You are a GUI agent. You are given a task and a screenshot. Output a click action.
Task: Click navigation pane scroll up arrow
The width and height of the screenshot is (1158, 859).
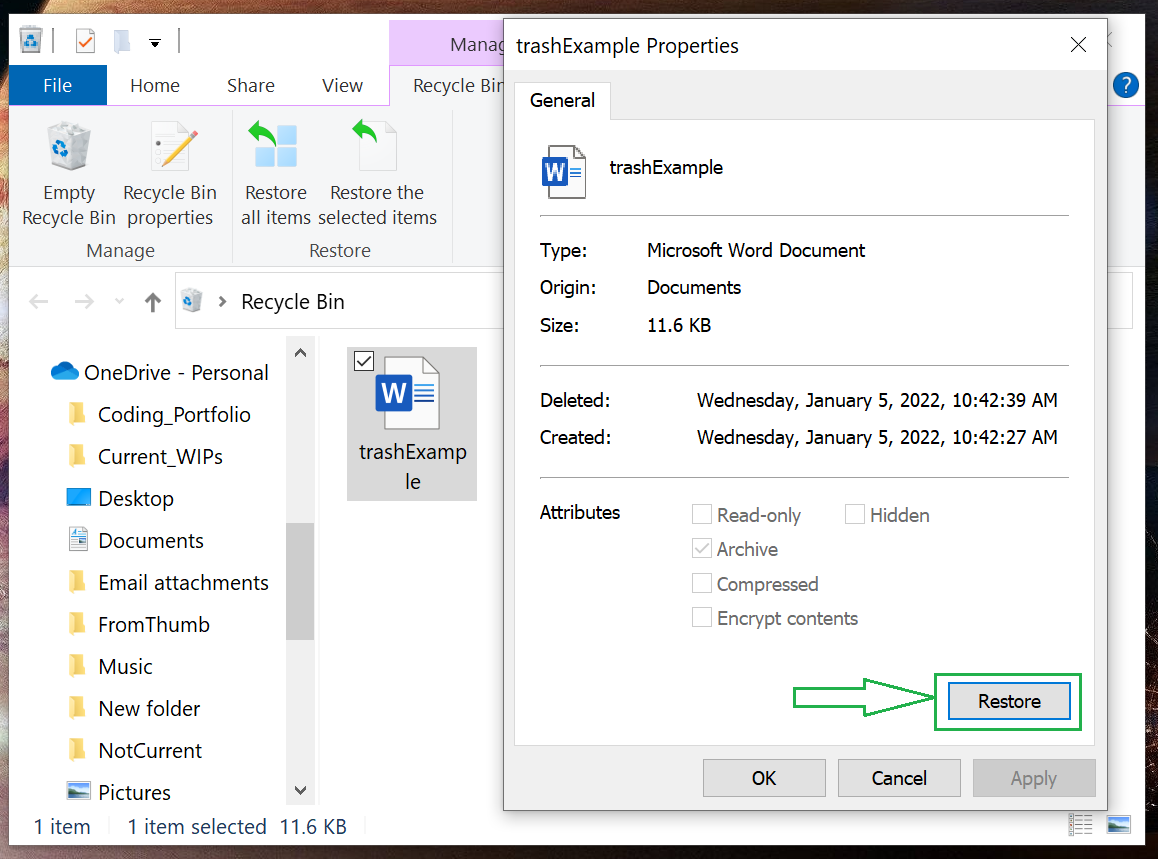click(300, 353)
